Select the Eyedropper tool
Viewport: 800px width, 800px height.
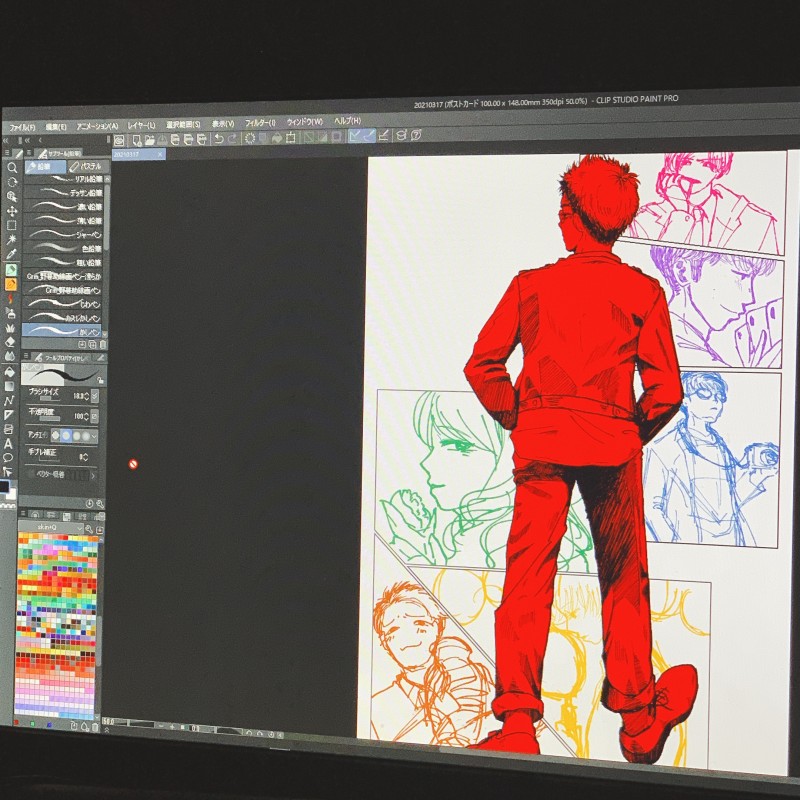[12, 254]
